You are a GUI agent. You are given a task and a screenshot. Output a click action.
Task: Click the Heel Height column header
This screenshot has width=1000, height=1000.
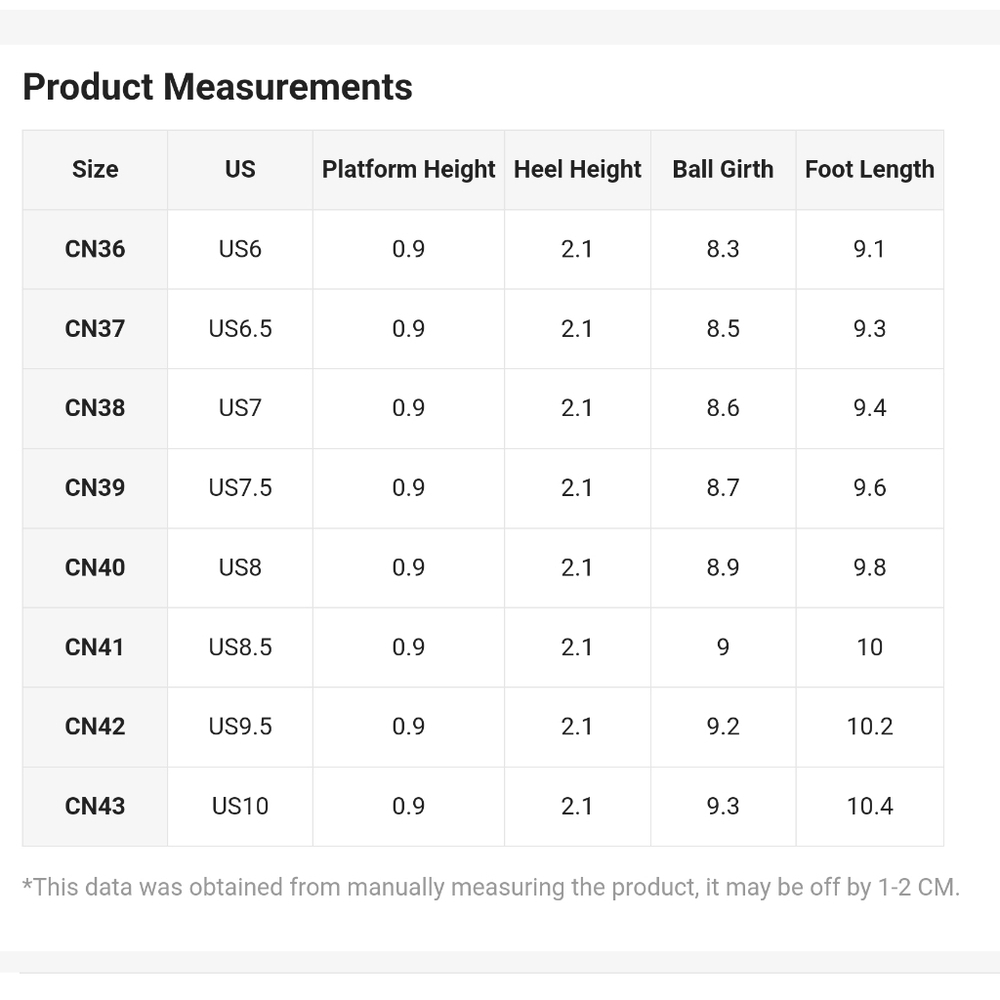pyautogui.click(x=577, y=170)
